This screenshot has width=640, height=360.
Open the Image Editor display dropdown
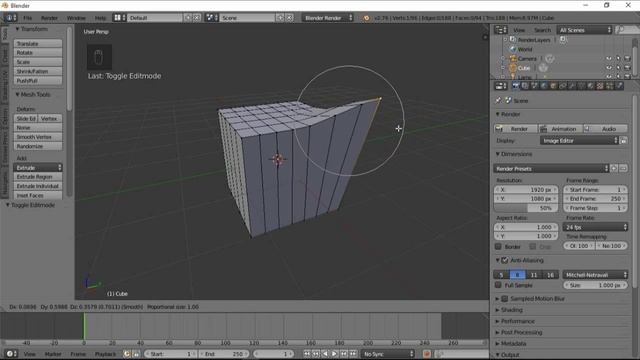579,140
